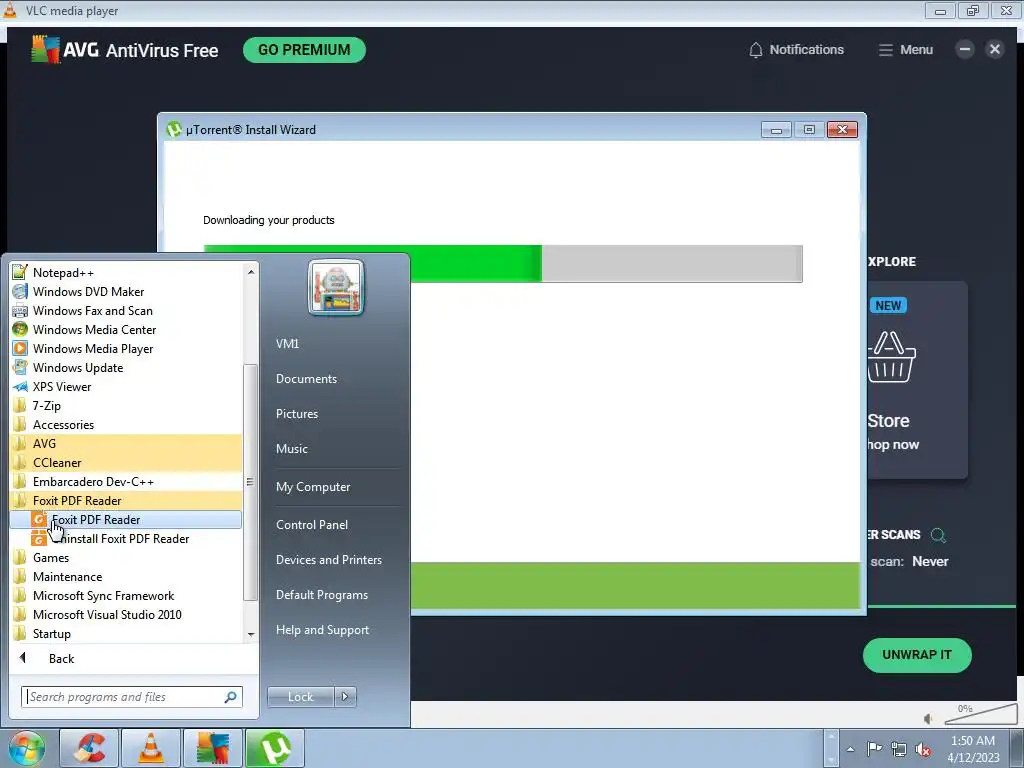Open CCleaner from the taskbar
1024x768 pixels.
click(89, 748)
